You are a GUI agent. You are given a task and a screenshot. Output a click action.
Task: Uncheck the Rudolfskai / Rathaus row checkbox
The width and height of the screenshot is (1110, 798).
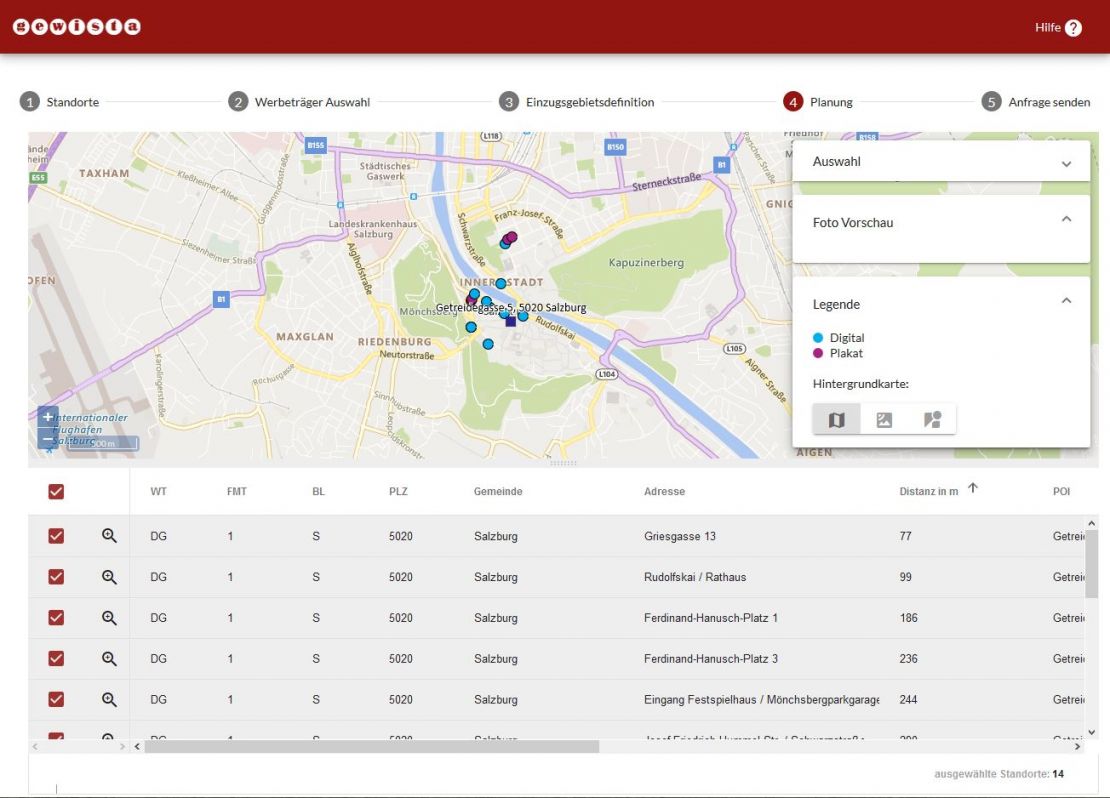point(56,577)
